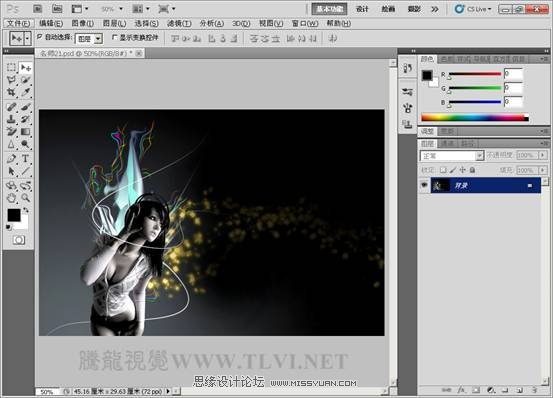Select the Healing Brush tool
The width and height of the screenshot is (553, 398).
pos(11,106)
